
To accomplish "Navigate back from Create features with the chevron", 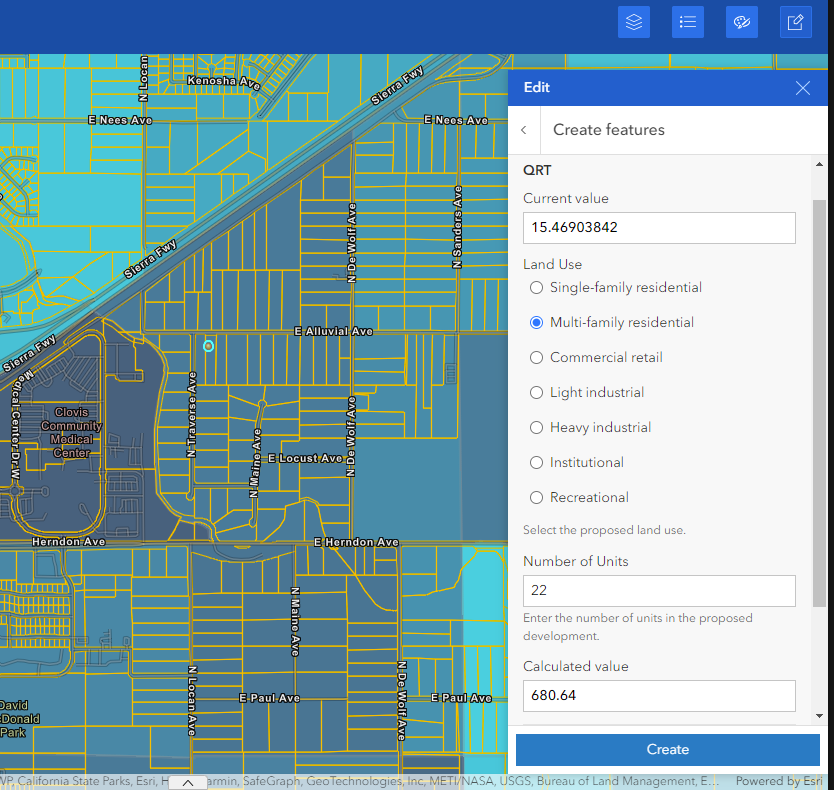I will tap(523, 130).
